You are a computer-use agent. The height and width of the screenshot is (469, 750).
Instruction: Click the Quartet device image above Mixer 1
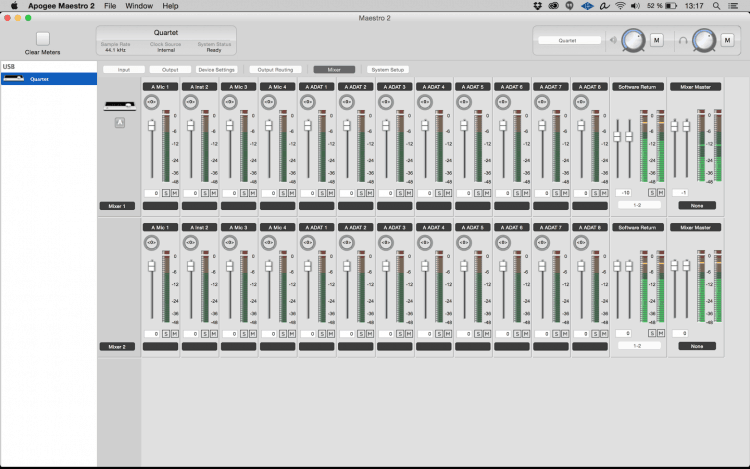pos(120,106)
